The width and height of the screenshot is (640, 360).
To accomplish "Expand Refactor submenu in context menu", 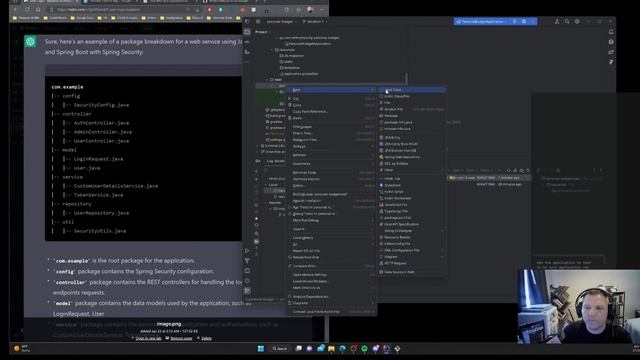I will coord(331,155).
